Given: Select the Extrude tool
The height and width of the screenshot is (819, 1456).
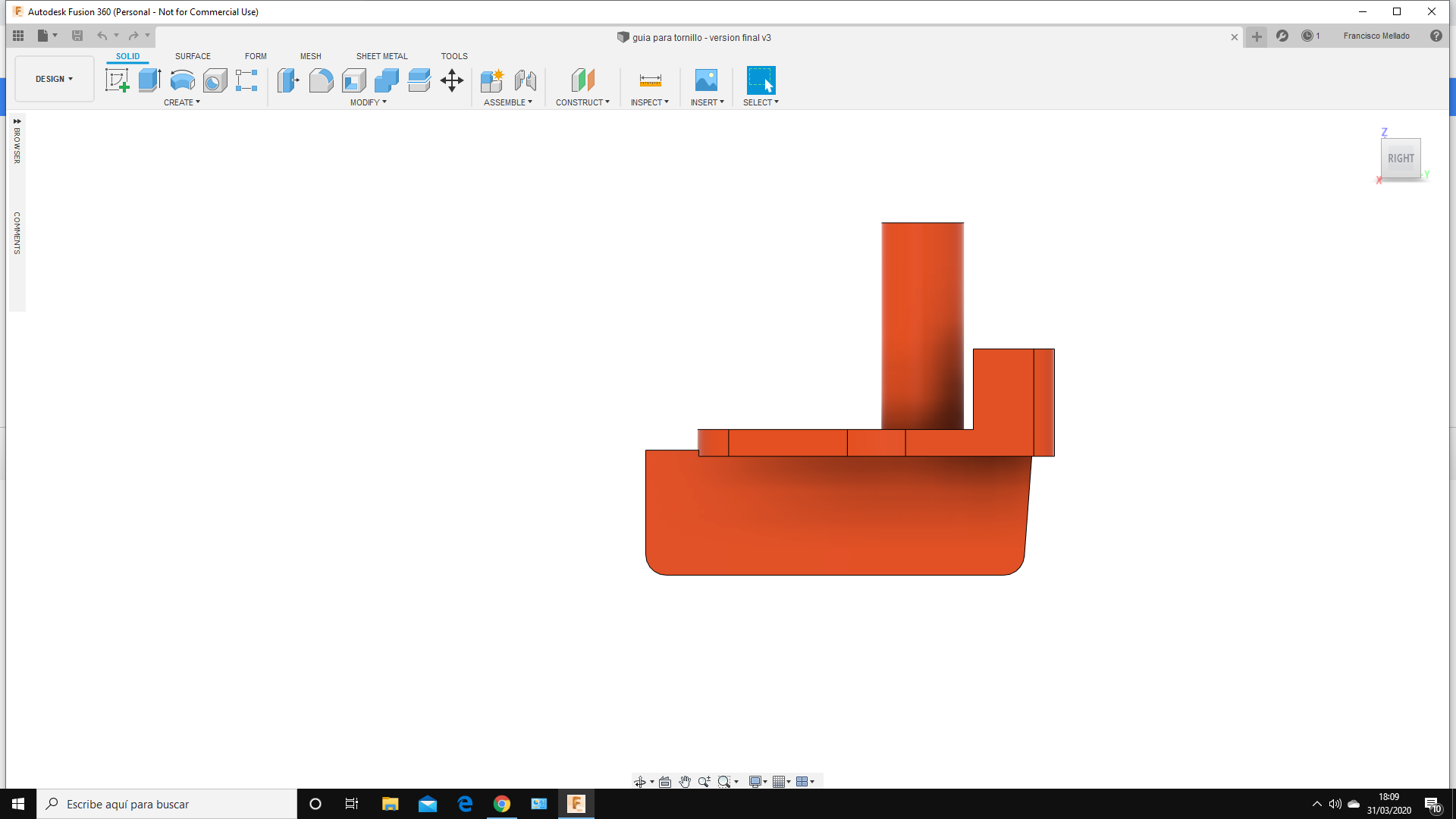Looking at the screenshot, I should click(149, 80).
